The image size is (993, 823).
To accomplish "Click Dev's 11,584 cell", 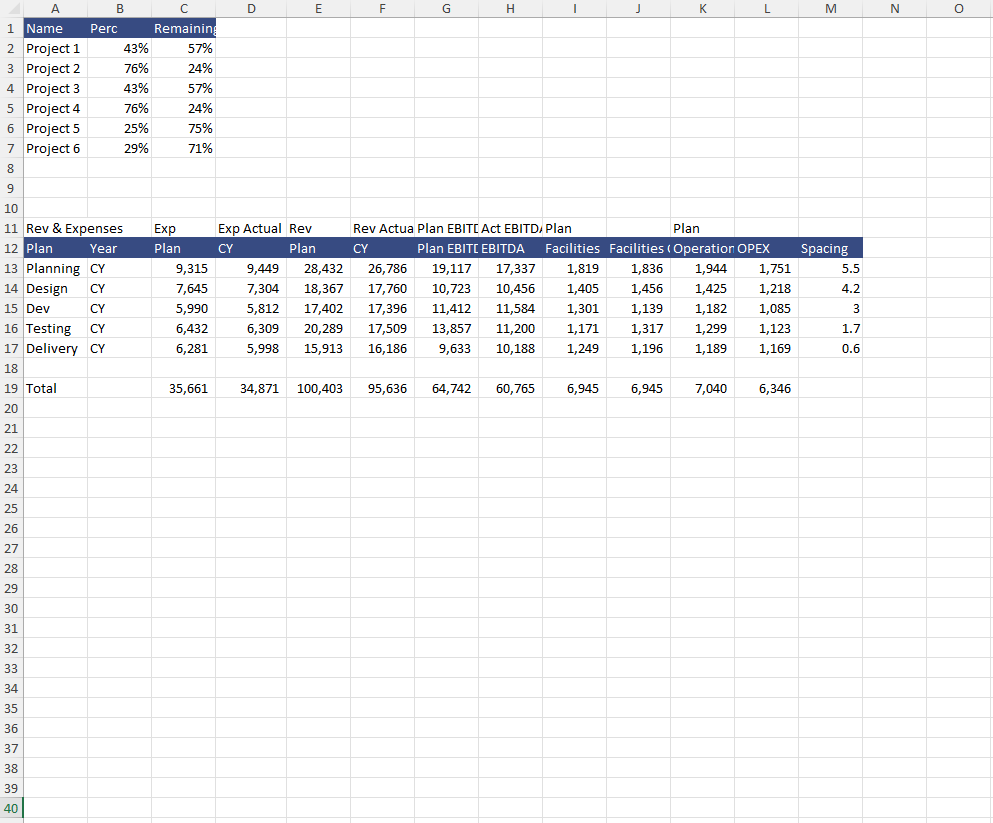I will click(x=510, y=308).
